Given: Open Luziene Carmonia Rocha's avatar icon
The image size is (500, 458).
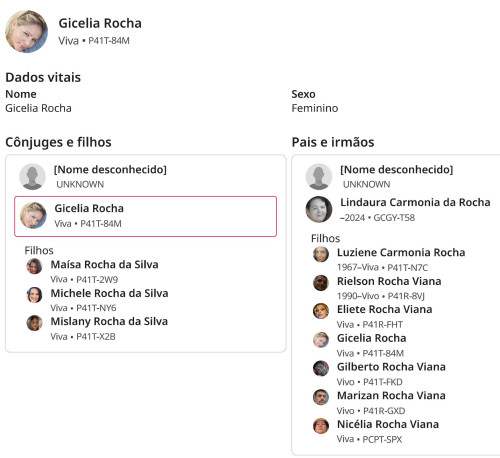Looking at the screenshot, I should (x=321, y=254).
